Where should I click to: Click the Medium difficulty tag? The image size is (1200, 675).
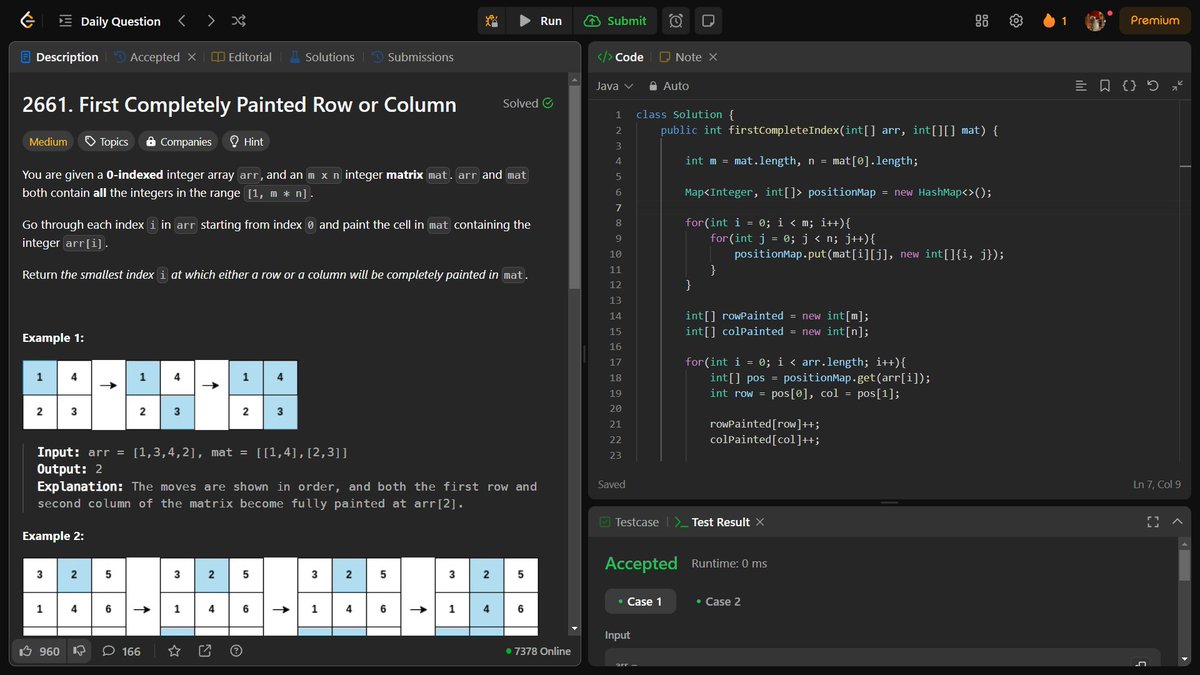pos(48,142)
